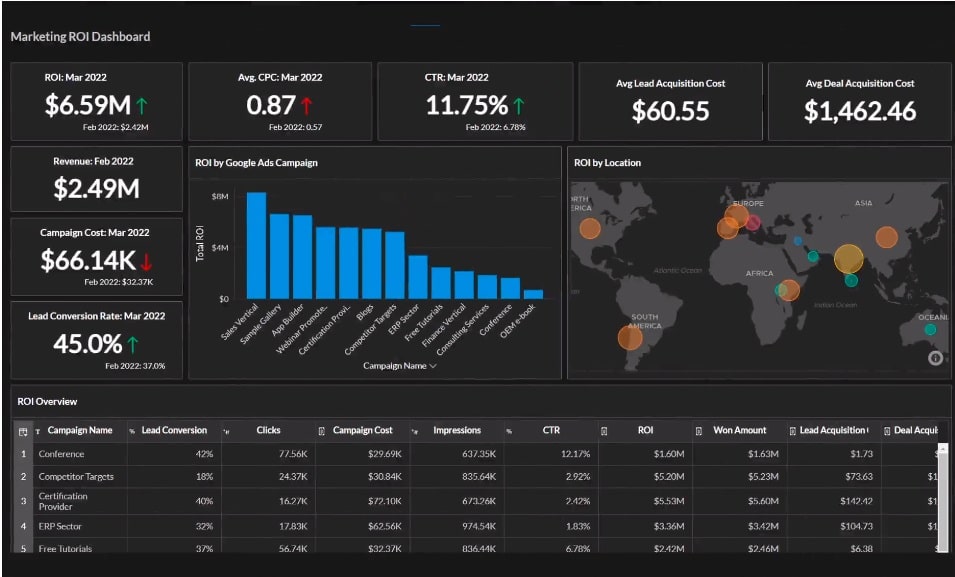This screenshot has height=577, width=955.
Task: Click the currency icon beside ROI column header
Action: click(604, 431)
